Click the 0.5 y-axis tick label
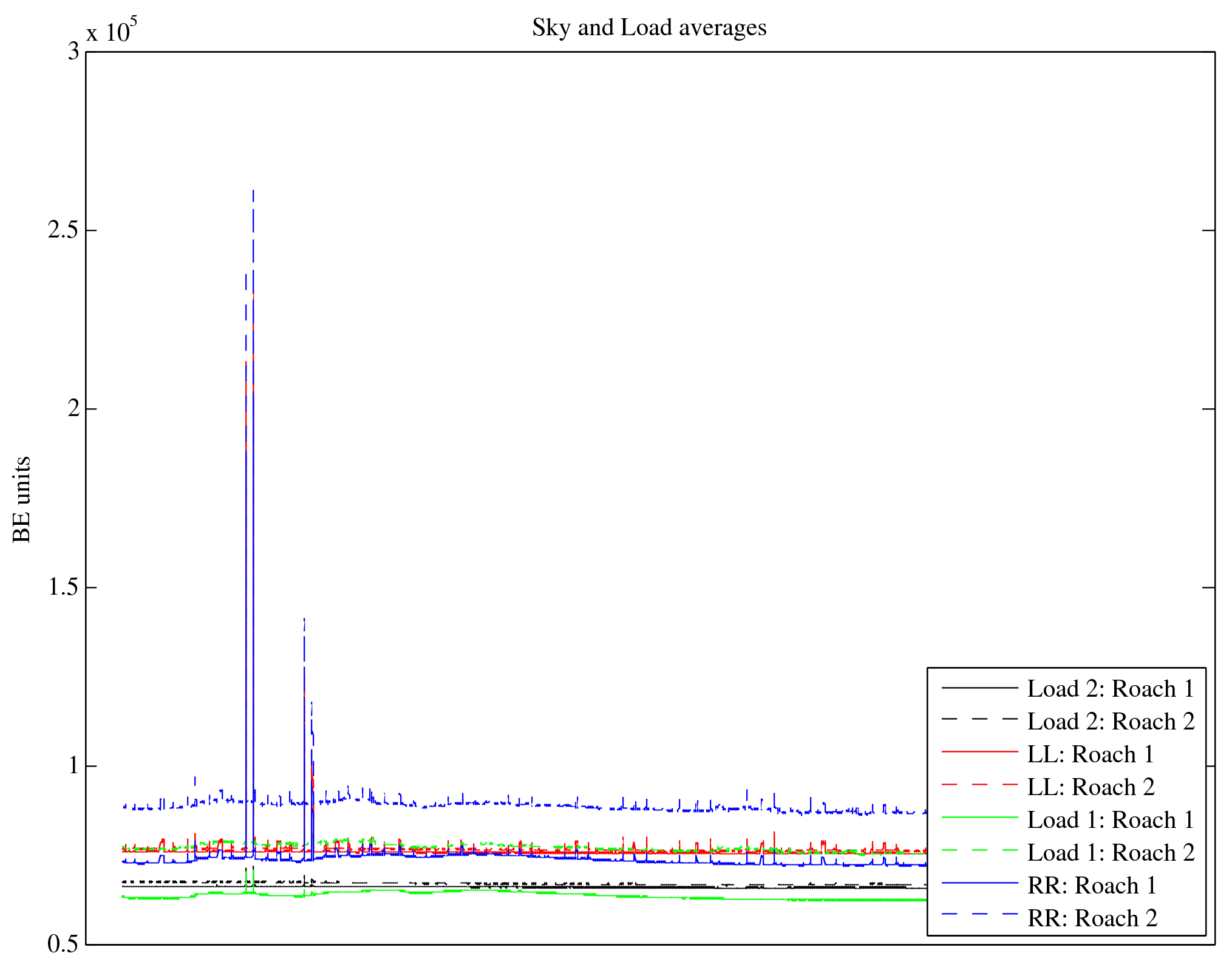 (63, 945)
